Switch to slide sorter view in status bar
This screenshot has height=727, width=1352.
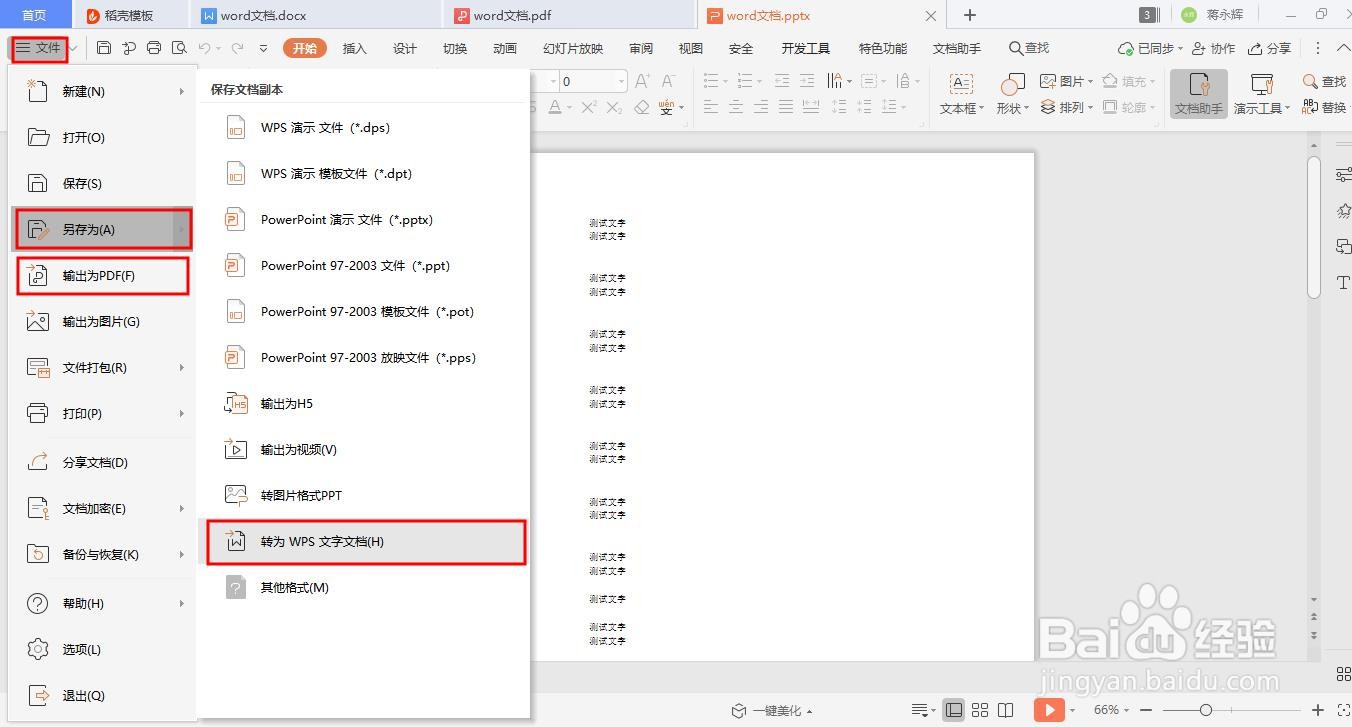point(980,710)
